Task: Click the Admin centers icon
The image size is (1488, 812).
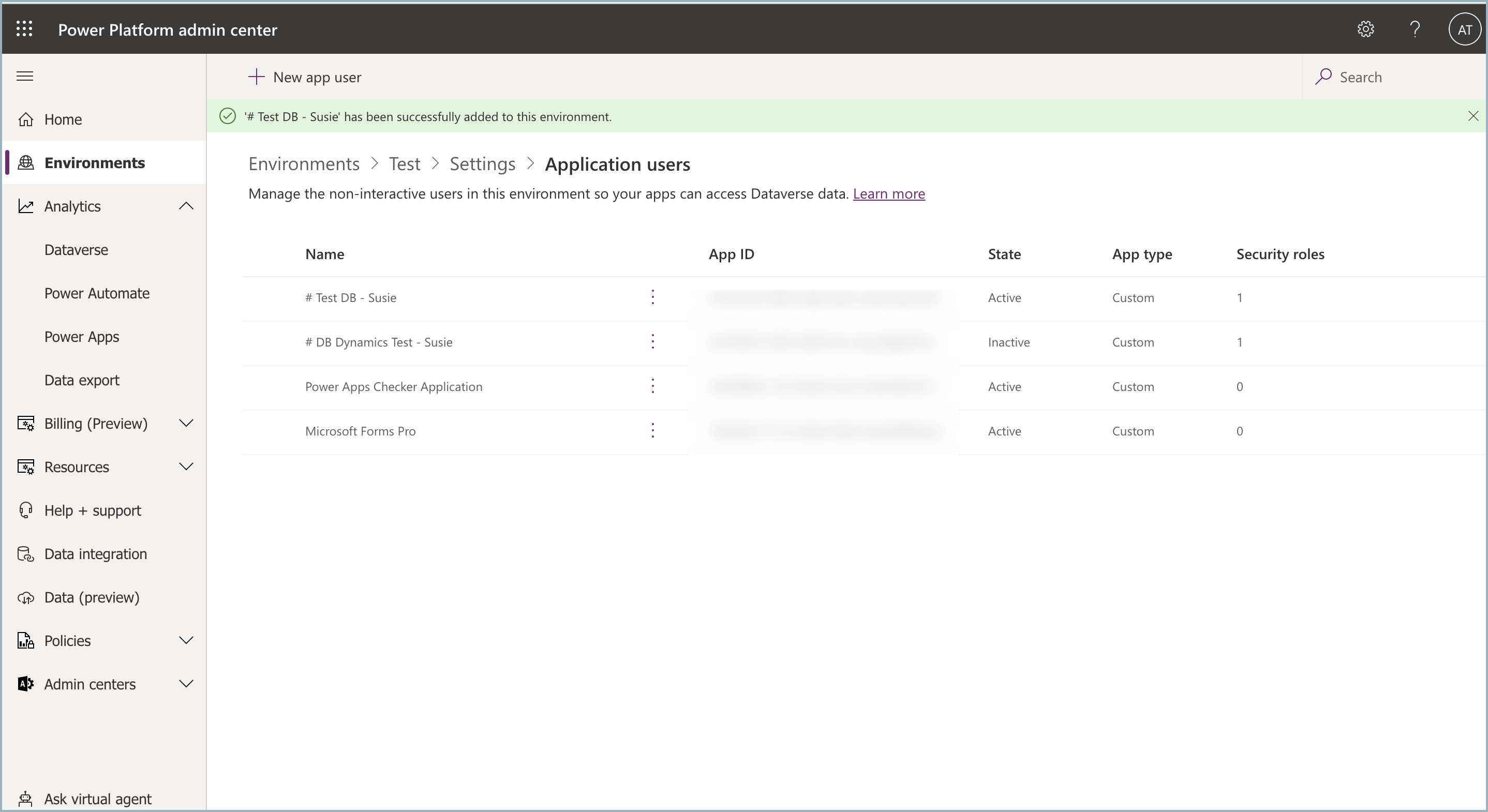Action: (x=26, y=684)
